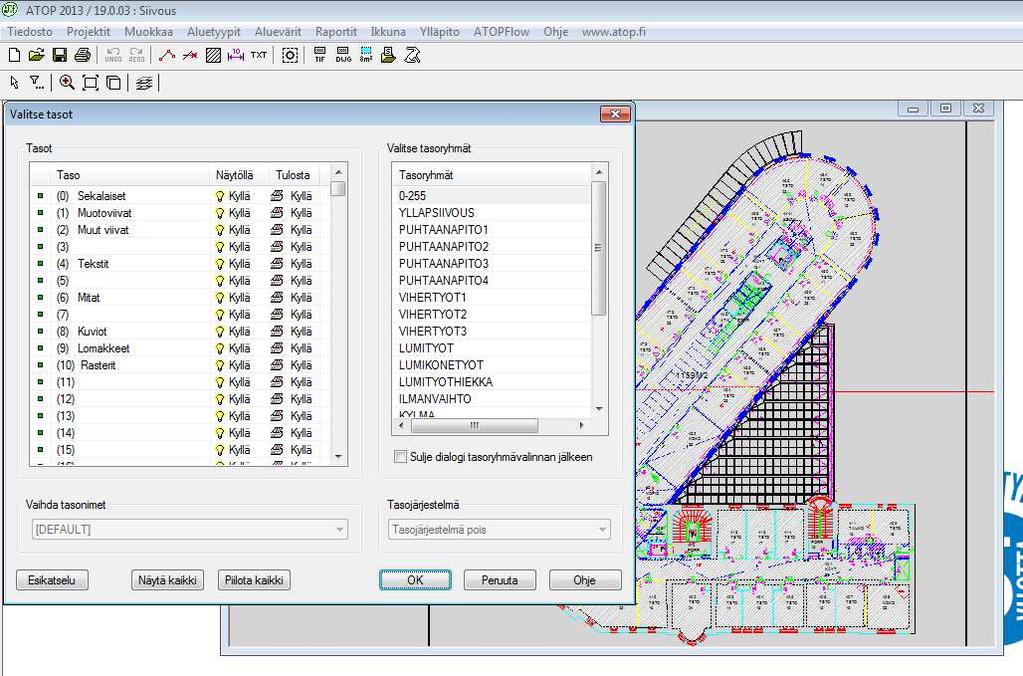Select the dimension measurement tool
The image size is (1023, 676).
point(236,55)
